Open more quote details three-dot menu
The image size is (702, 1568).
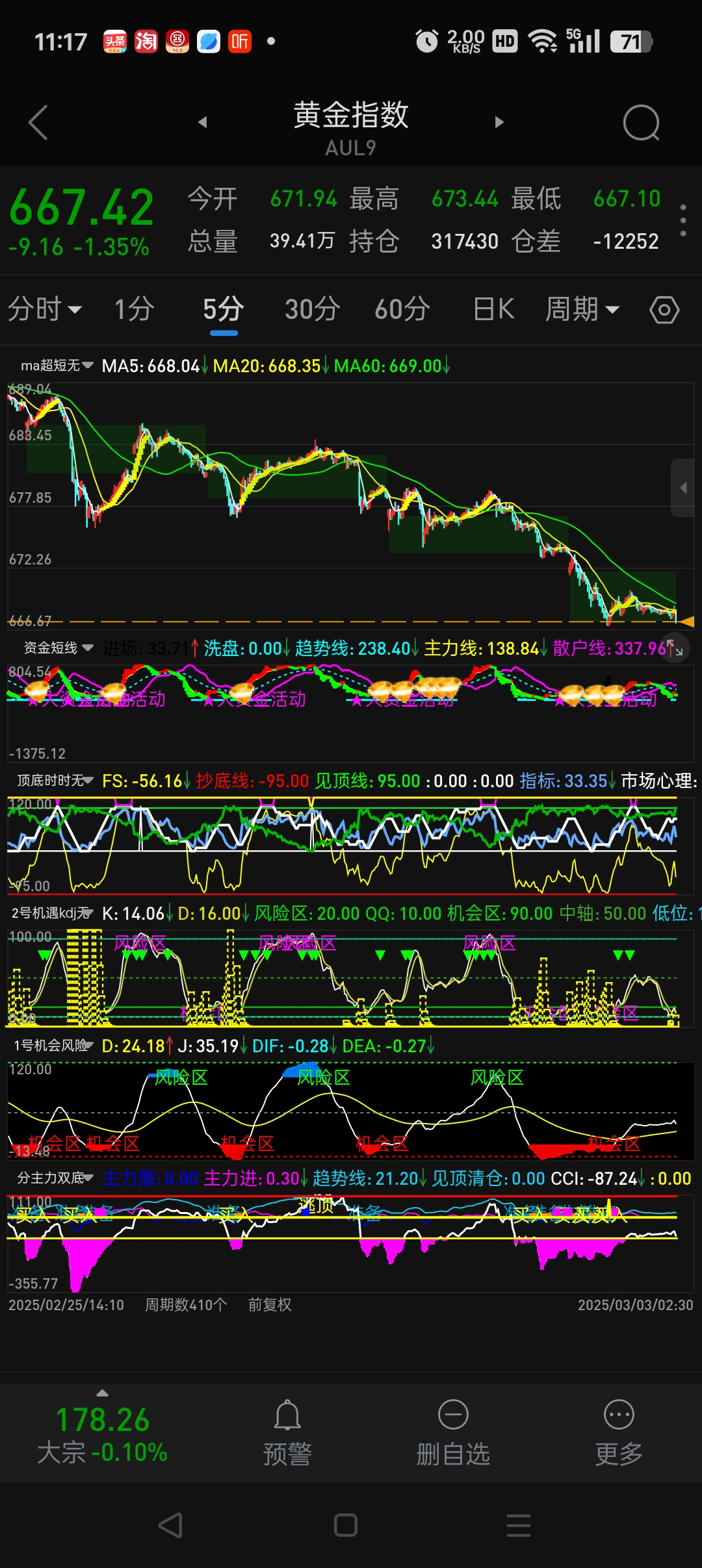(x=683, y=220)
